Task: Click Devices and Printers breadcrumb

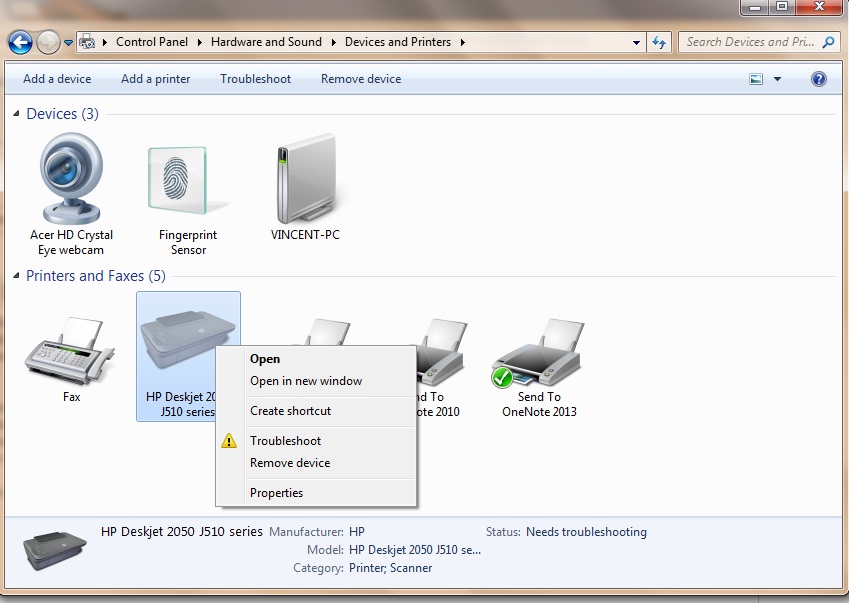Action: [397, 42]
